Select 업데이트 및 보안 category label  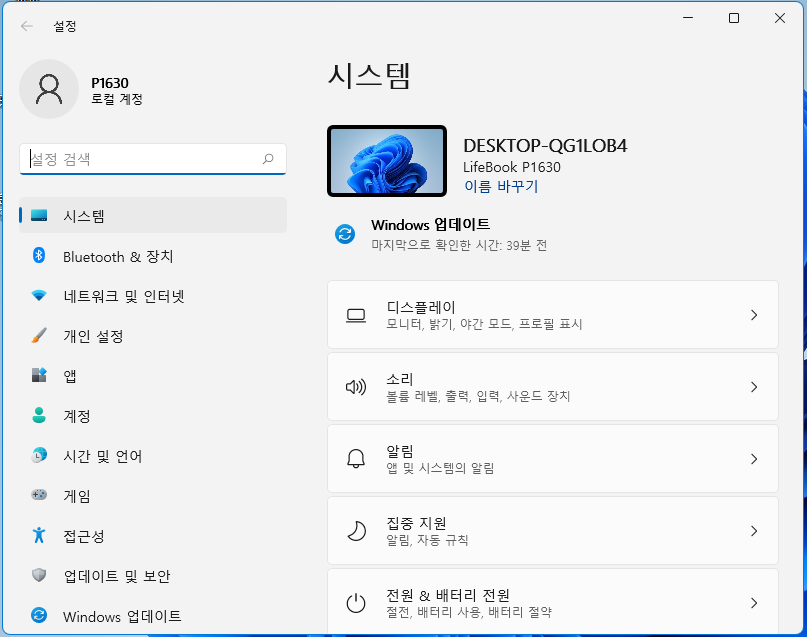coord(117,576)
